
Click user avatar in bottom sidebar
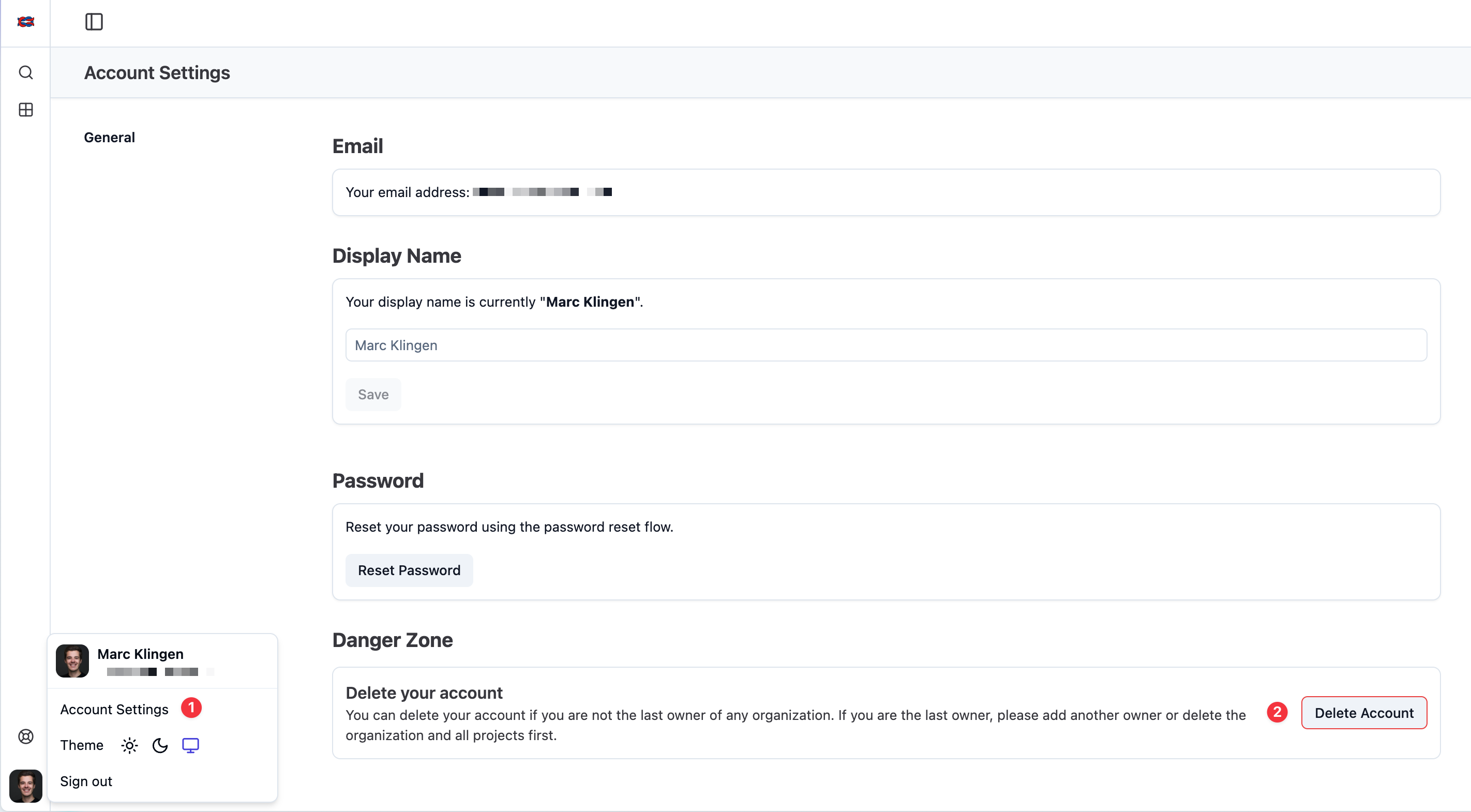click(26, 785)
